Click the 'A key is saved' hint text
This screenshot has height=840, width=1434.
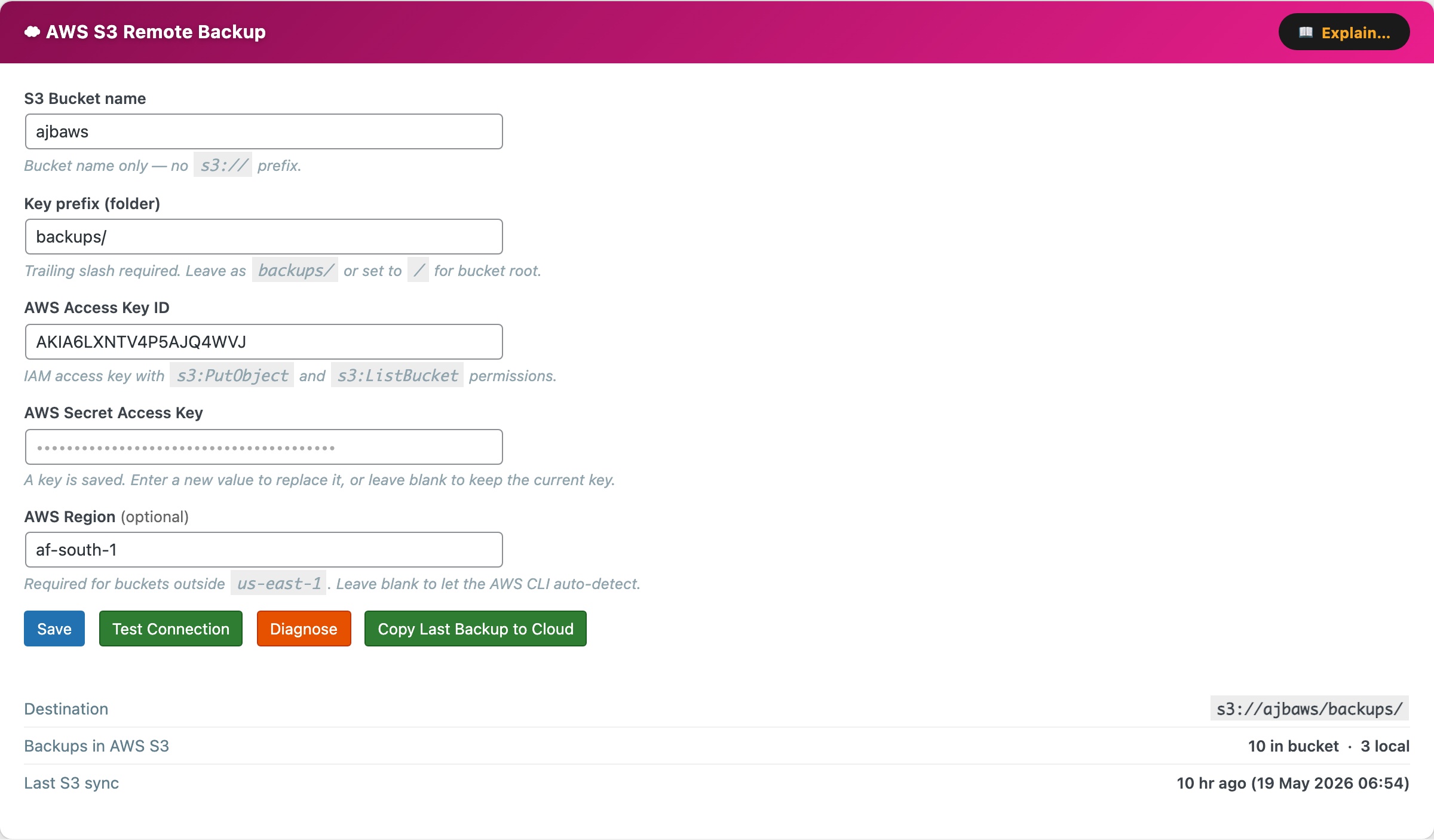(x=320, y=480)
